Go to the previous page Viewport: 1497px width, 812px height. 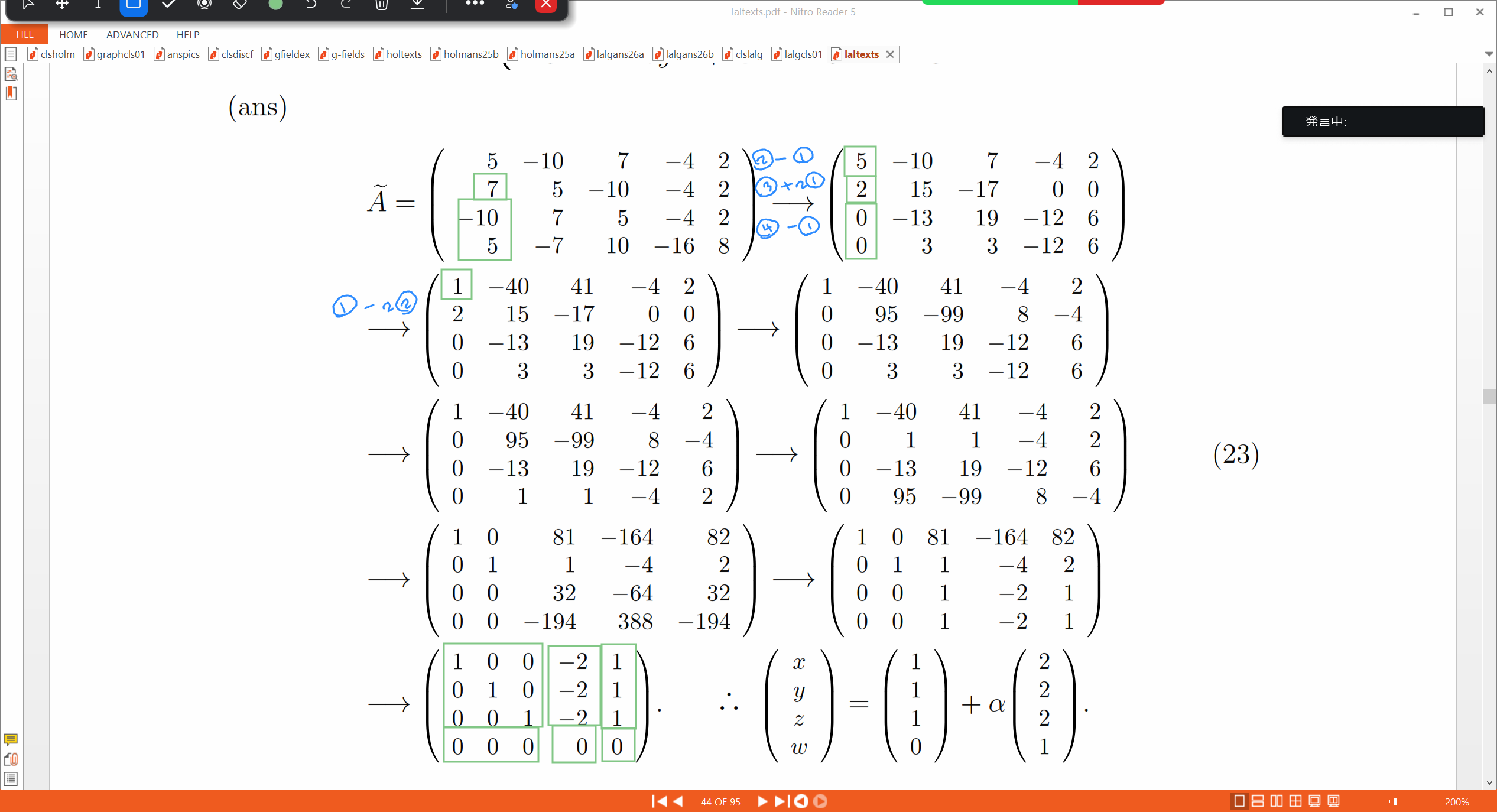(678, 801)
